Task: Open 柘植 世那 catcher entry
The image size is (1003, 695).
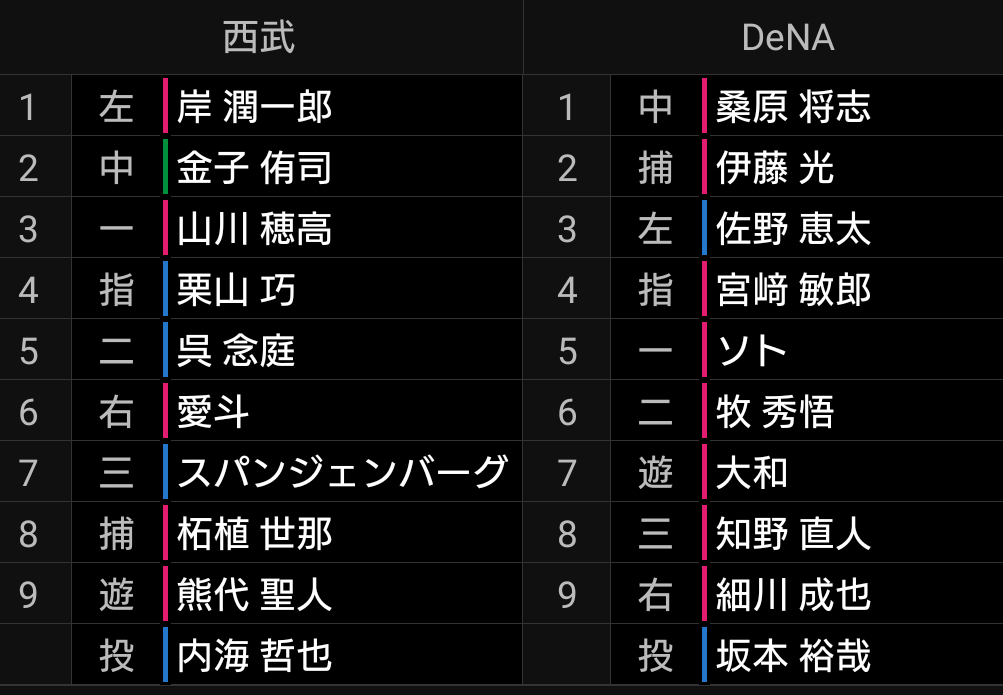Action: (x=254, y=533)
